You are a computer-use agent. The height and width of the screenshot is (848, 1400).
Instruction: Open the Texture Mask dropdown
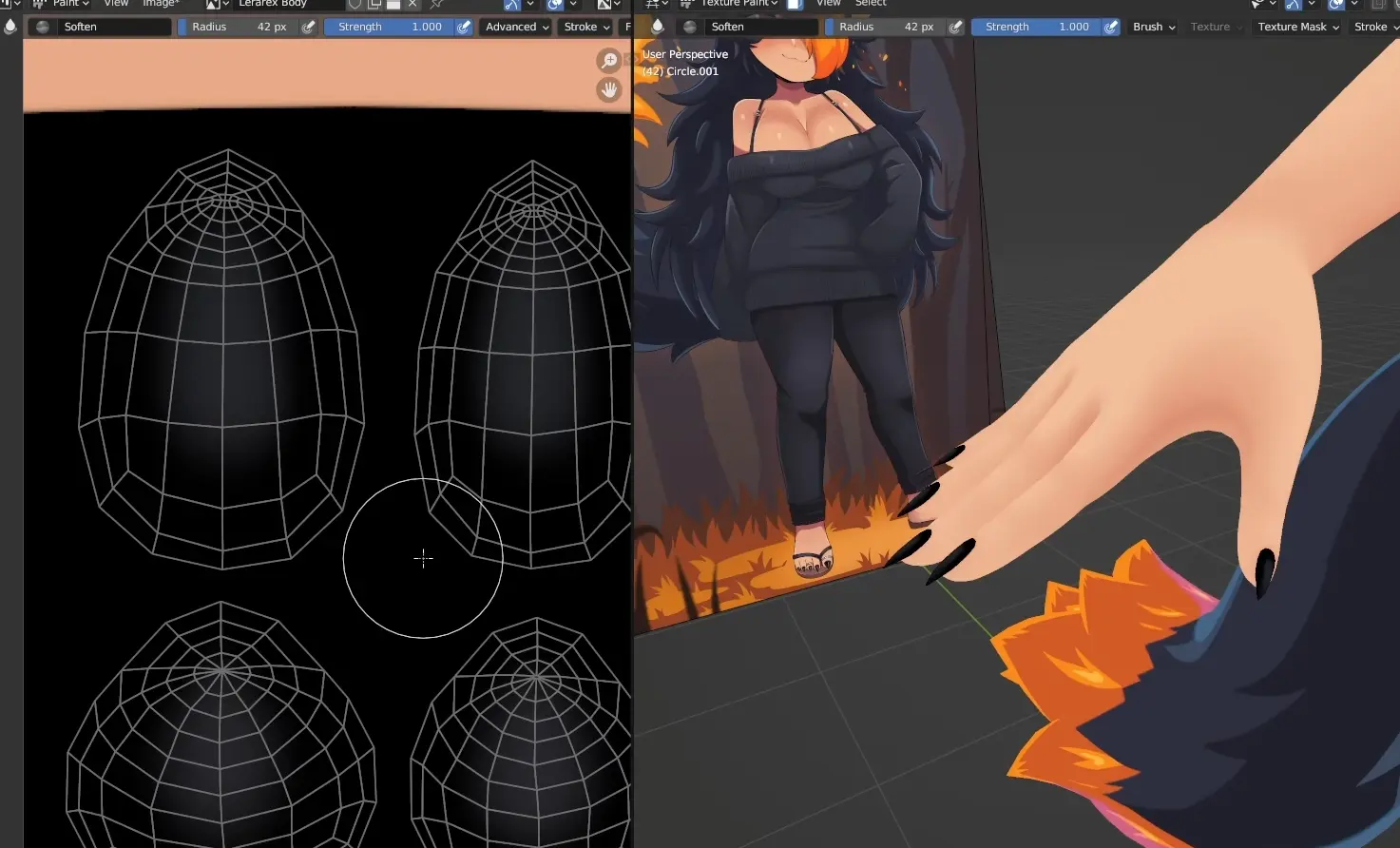(x=1298, y=27)
